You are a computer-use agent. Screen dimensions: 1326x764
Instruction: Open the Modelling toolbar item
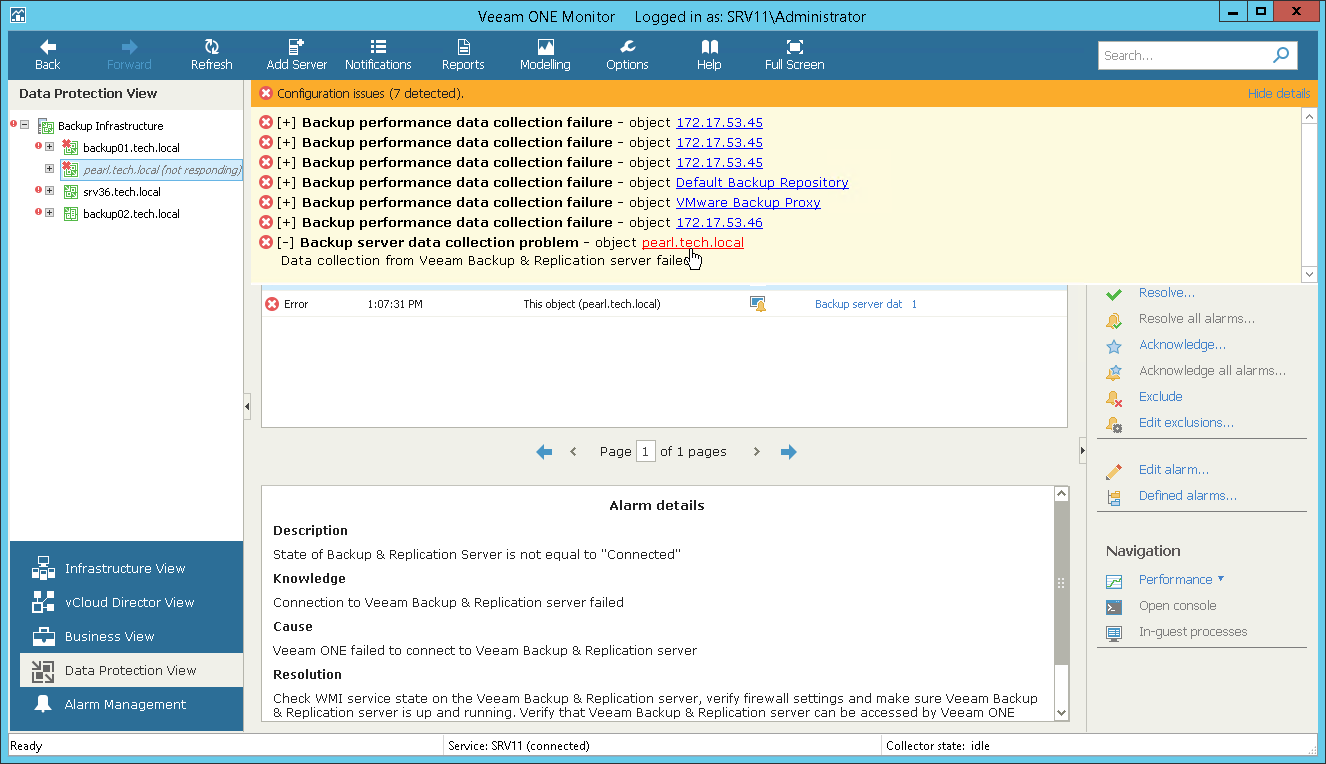click(x=545, y=55)
